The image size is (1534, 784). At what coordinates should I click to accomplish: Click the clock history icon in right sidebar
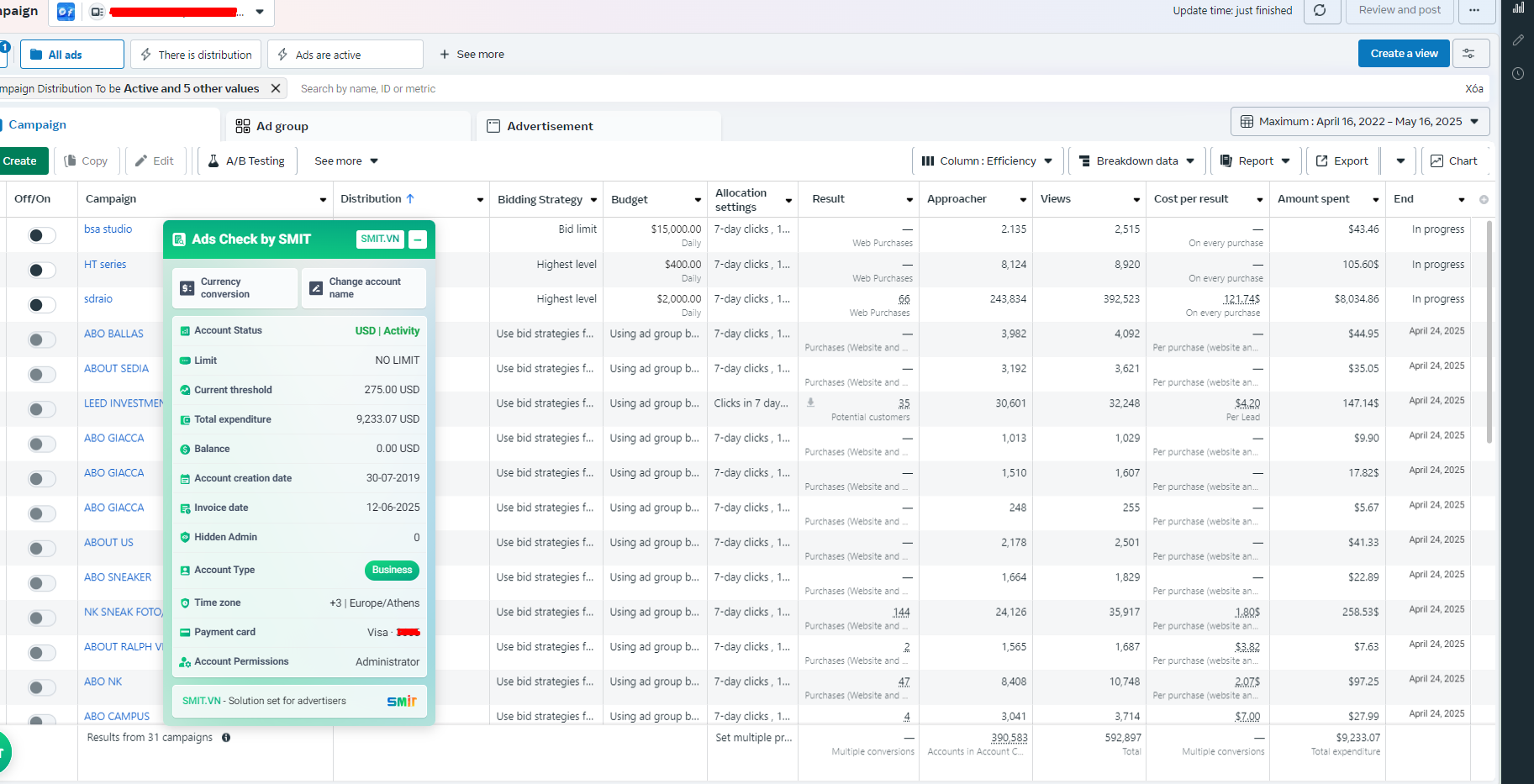pos(1518,74)
